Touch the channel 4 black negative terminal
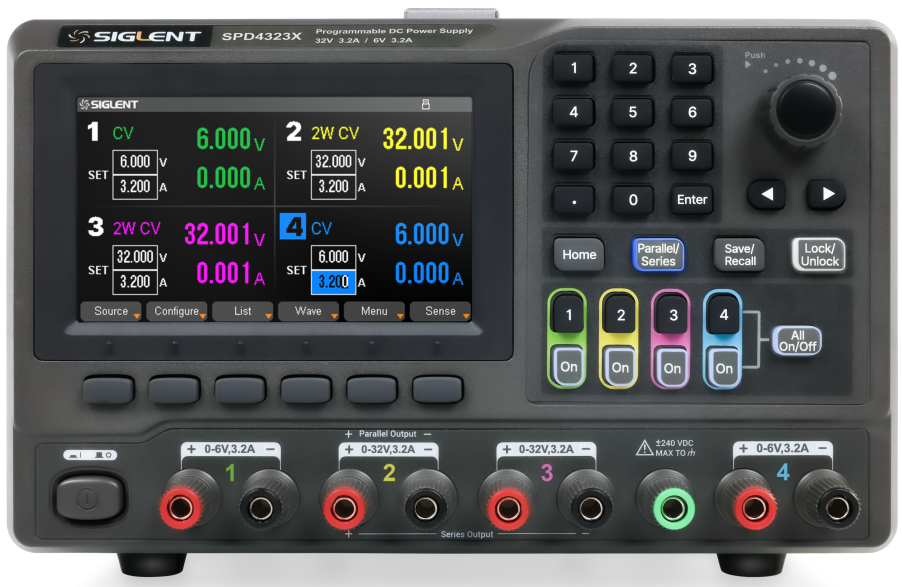This screenshot has height=587, width=902. [x=837, y=508]
